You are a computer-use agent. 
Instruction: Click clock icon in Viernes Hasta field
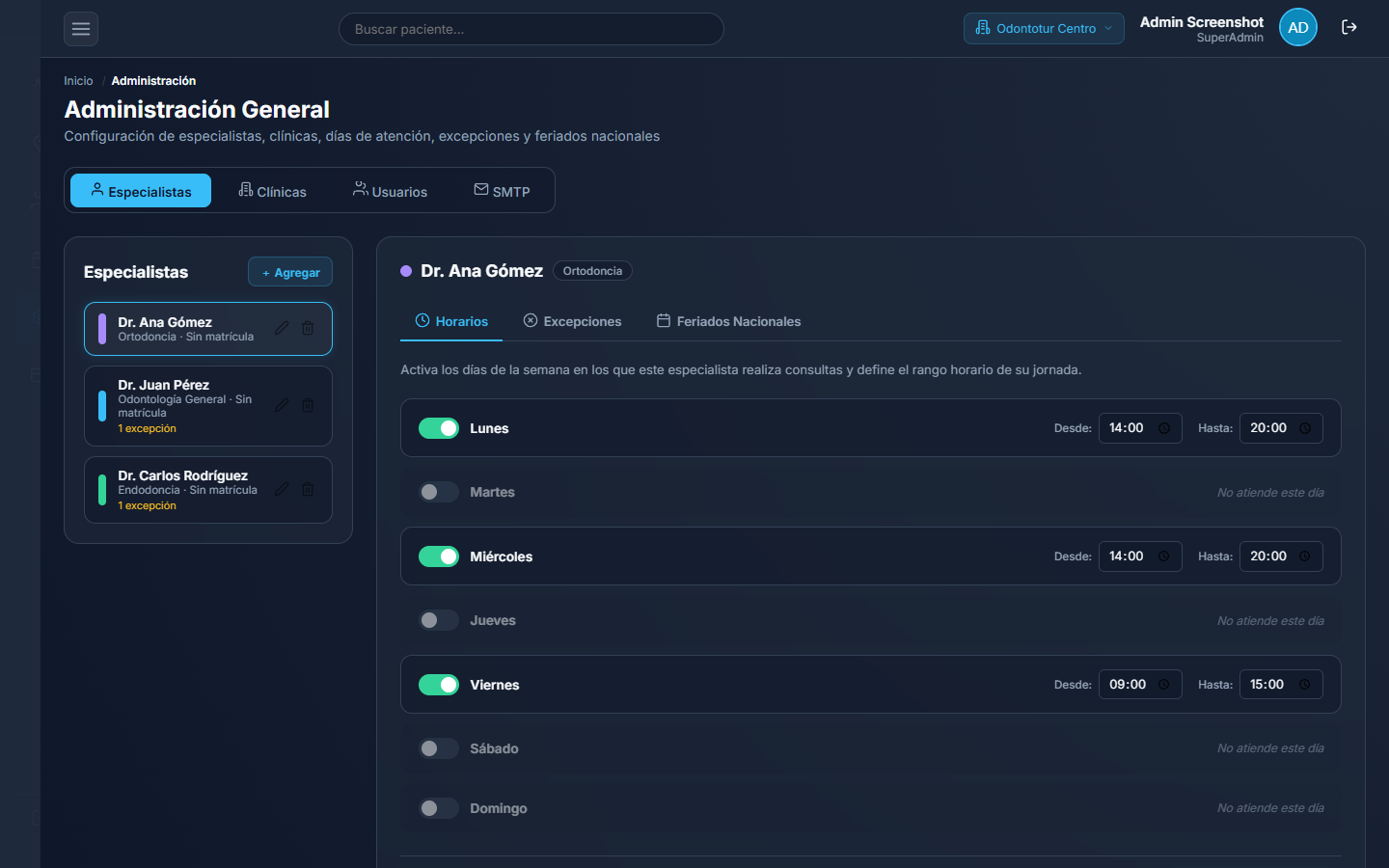pos(1305,685)
